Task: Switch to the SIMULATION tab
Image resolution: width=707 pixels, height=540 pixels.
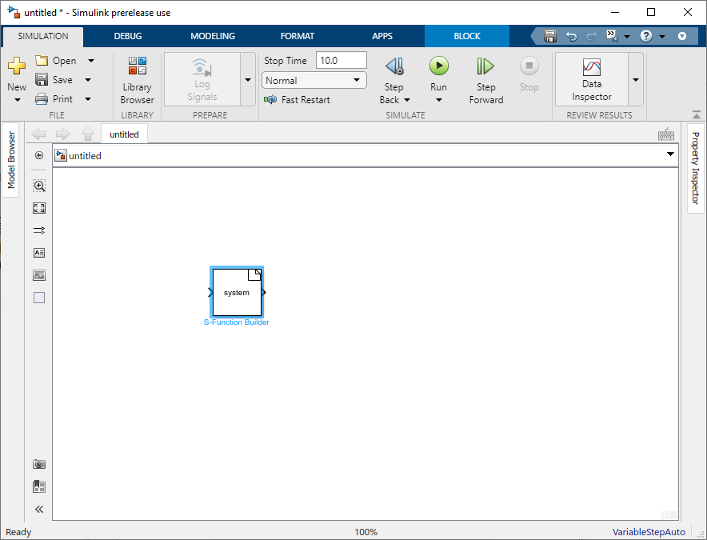Action: point(43,36)
